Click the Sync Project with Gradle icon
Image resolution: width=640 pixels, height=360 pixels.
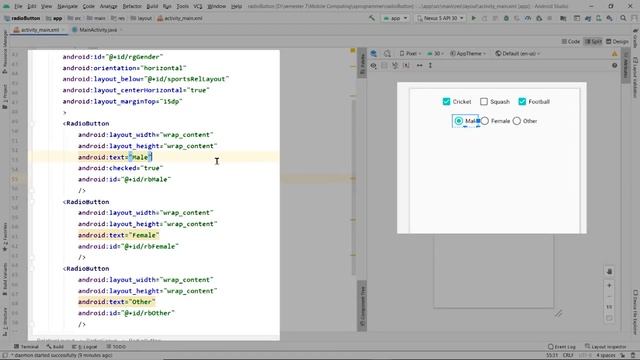(x=588, y=18)
